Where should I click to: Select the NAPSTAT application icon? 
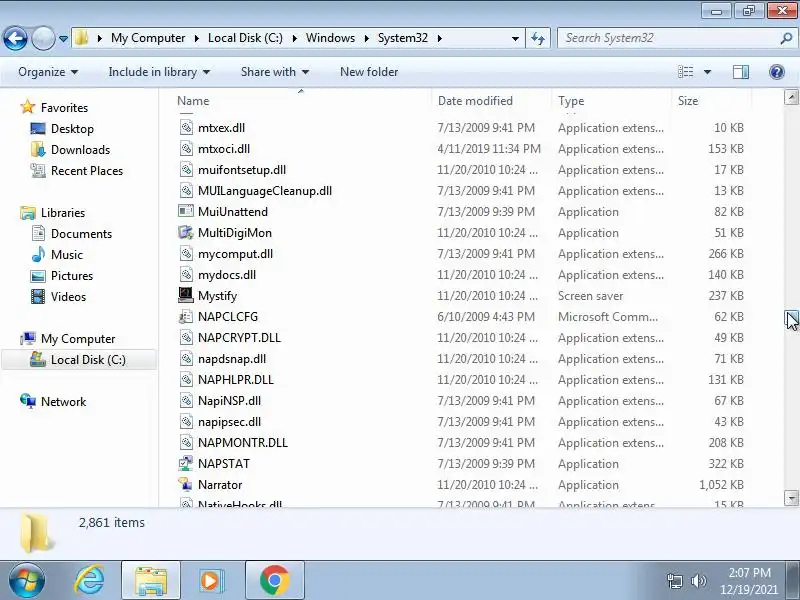(x=186, y=463)
